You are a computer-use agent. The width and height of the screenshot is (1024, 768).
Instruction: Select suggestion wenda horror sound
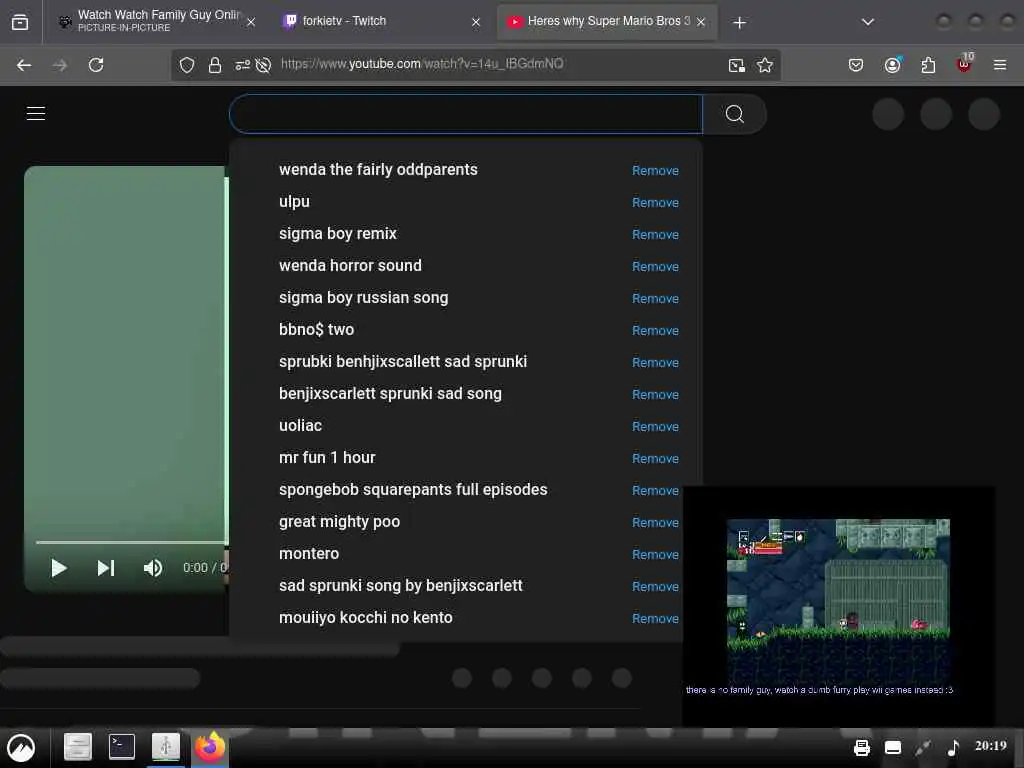tap(350, 266)
